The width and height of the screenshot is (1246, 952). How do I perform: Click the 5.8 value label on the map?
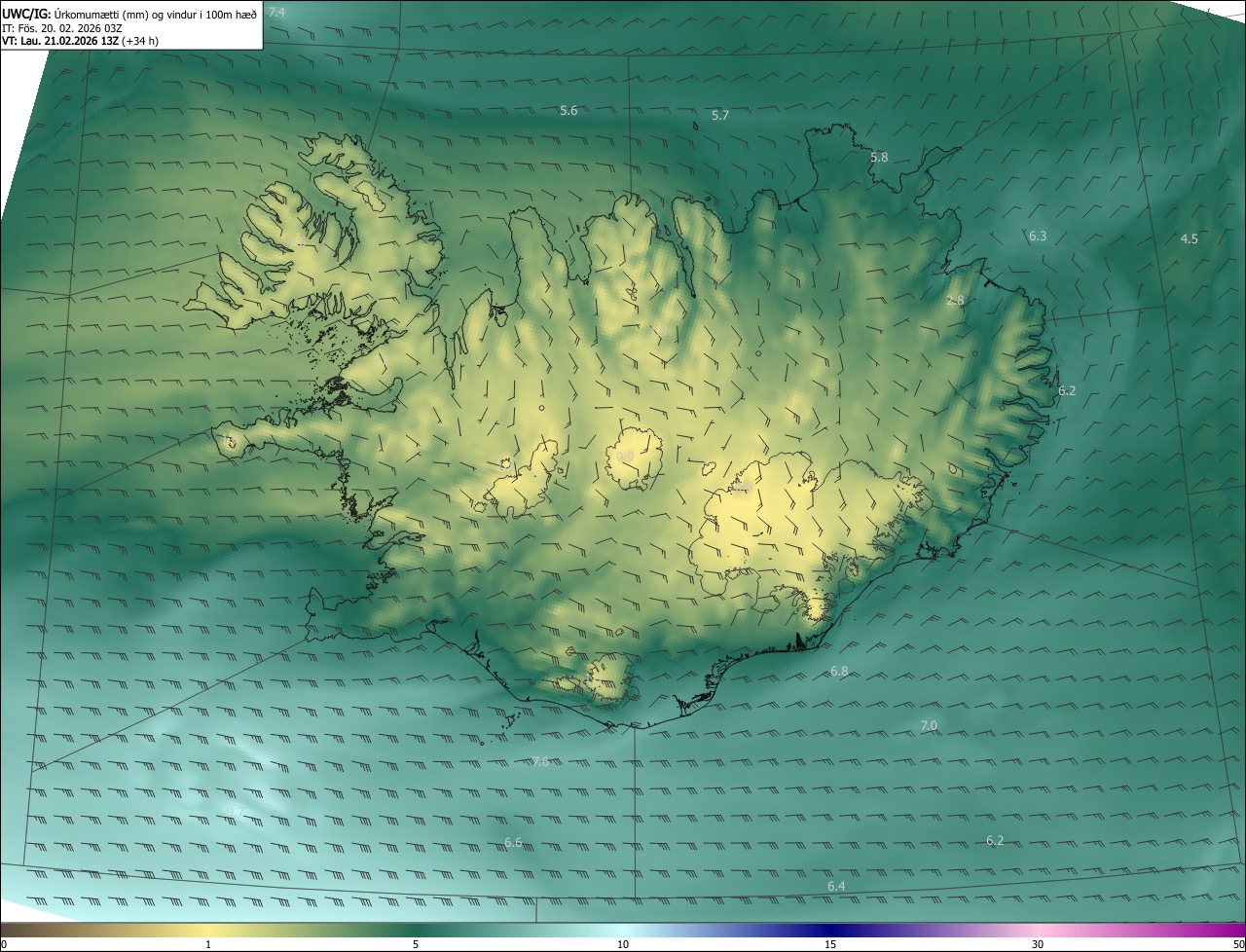click(x=879, y=158)
